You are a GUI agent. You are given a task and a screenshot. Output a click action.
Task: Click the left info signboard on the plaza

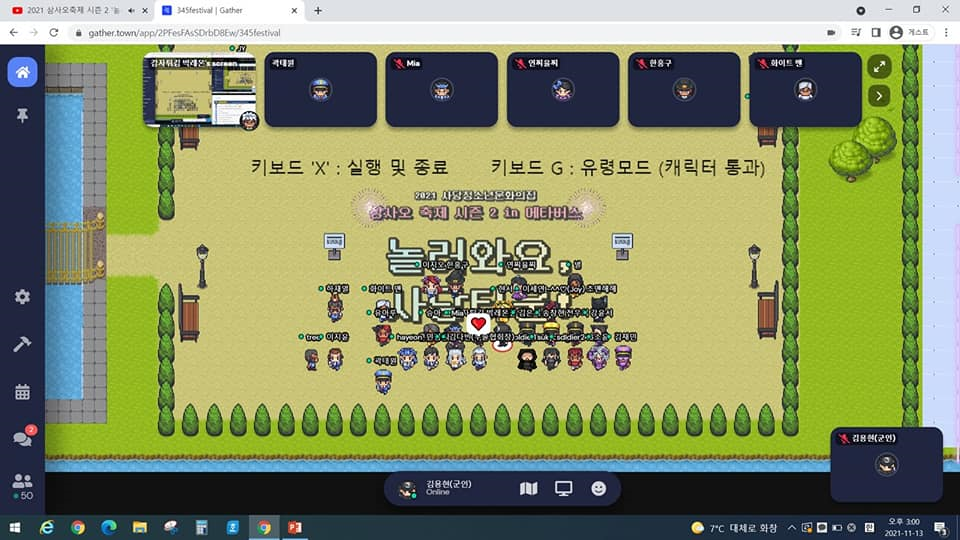[x=334, y=246]
